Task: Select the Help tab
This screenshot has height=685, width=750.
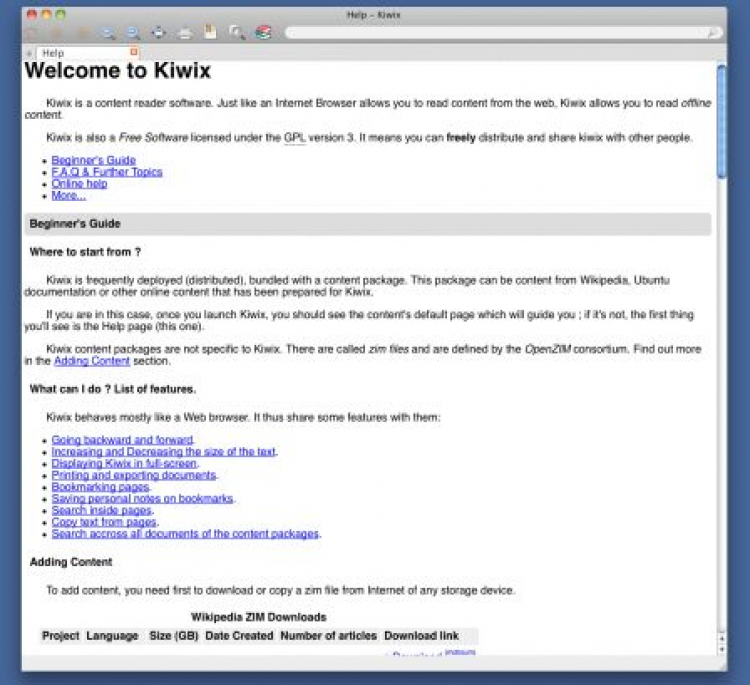Action: (86, 53)
